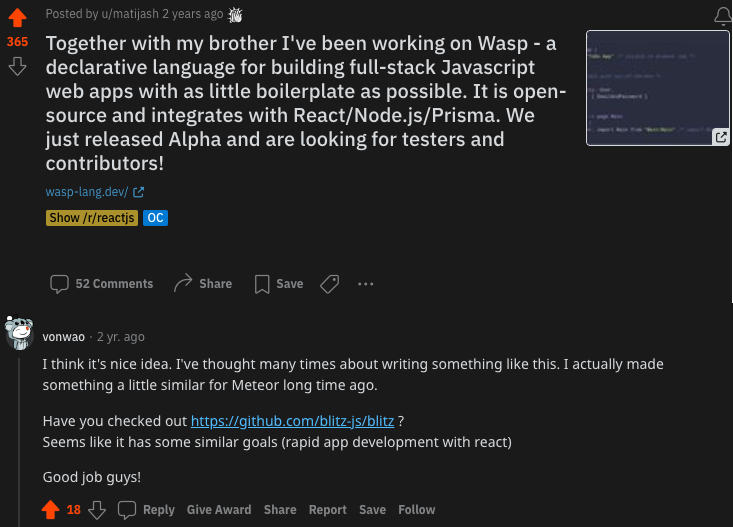Open the post's code preview thumbnail
This screenshot has height=527, width=733.
pyautogui.click(x=658, y=88)
